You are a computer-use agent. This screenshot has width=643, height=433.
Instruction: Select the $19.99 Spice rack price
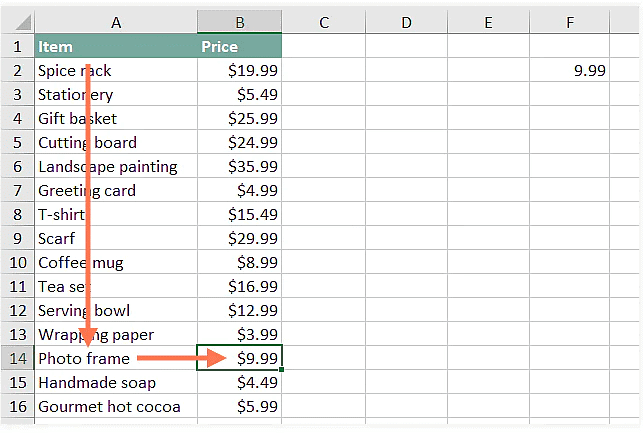tap(240, 70)
